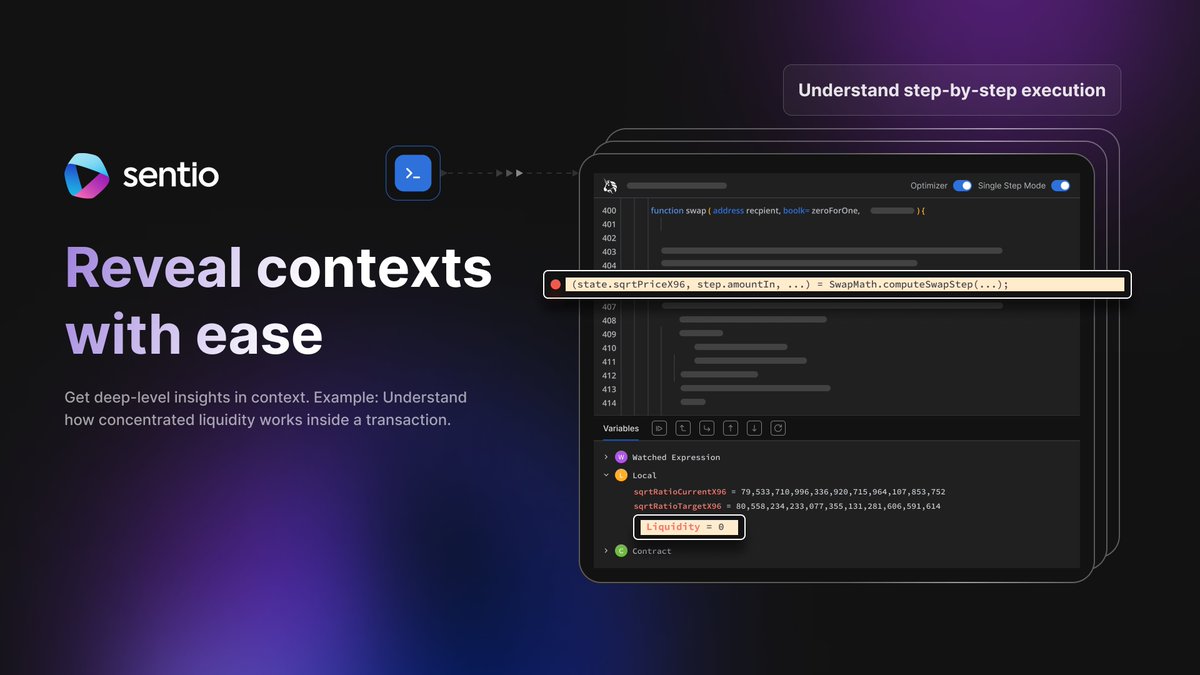Click the Step Down arrow icon

coord(754,428)
